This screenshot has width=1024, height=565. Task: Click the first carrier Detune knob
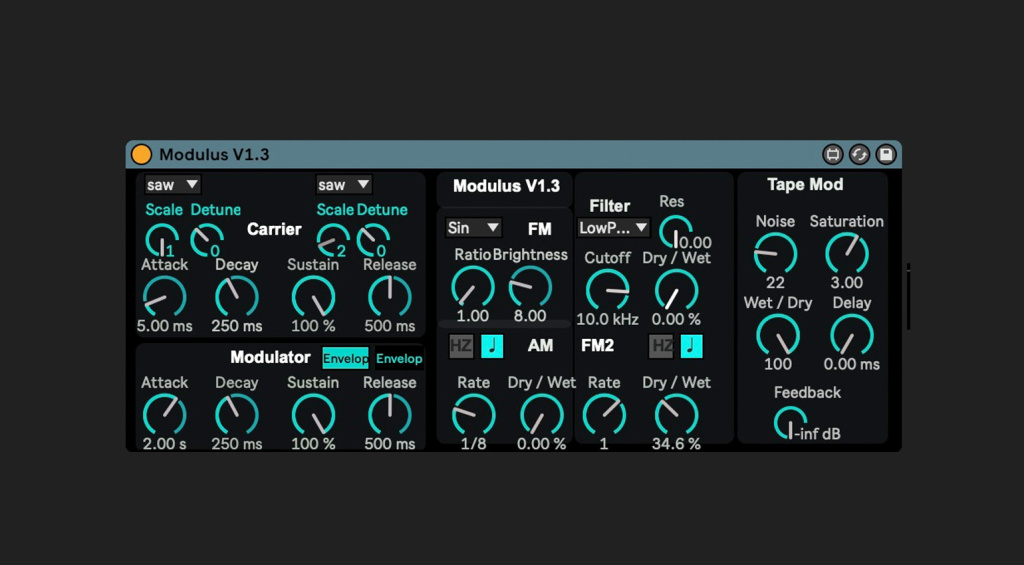207,240
